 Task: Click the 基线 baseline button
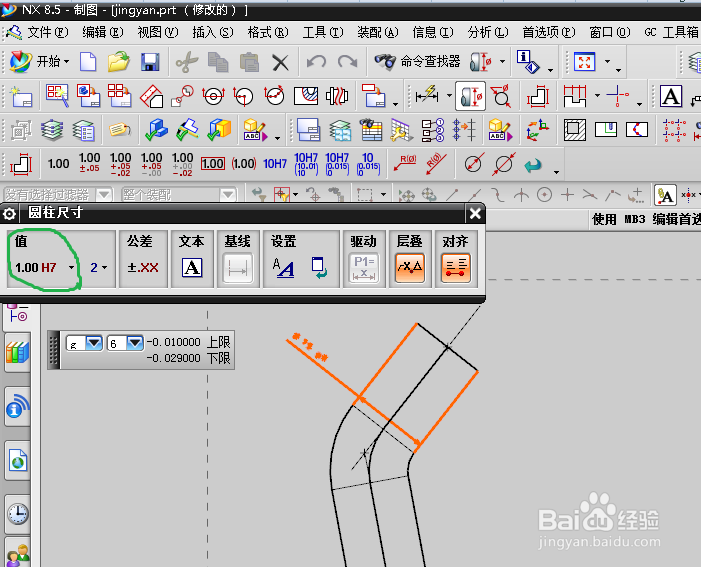click(x=237, y=268)
